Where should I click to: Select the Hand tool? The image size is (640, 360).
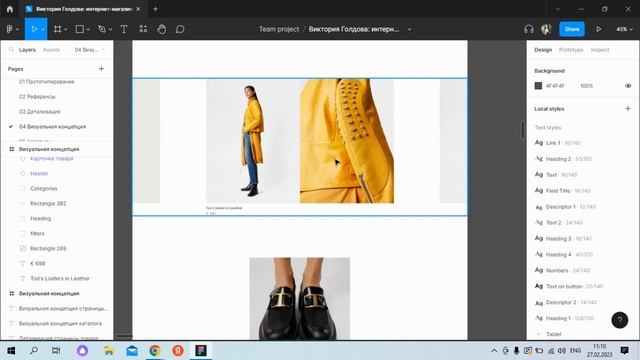coord(162,29)
